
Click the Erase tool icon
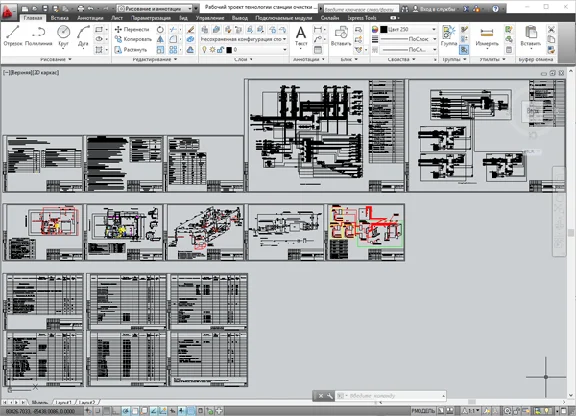click(190, 29)
